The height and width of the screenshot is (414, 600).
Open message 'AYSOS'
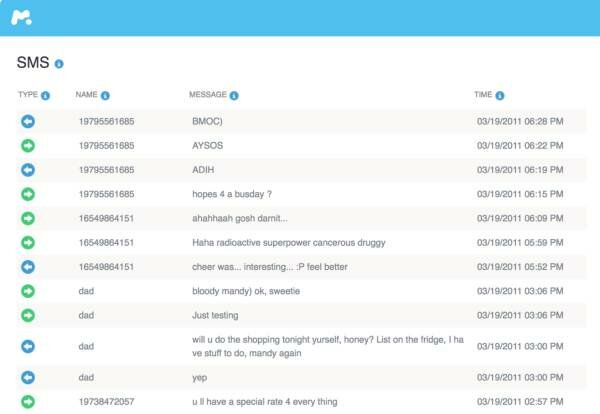click(x=207, y=146)
